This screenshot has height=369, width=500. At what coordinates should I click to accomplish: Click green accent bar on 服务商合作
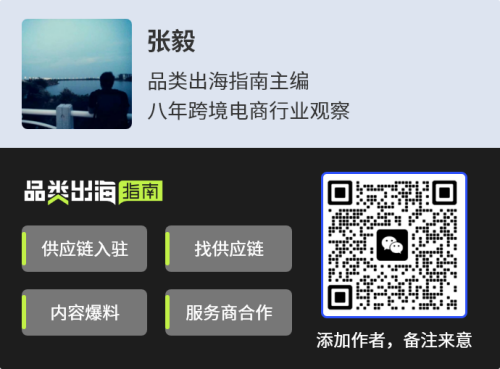tap(167, 313)
